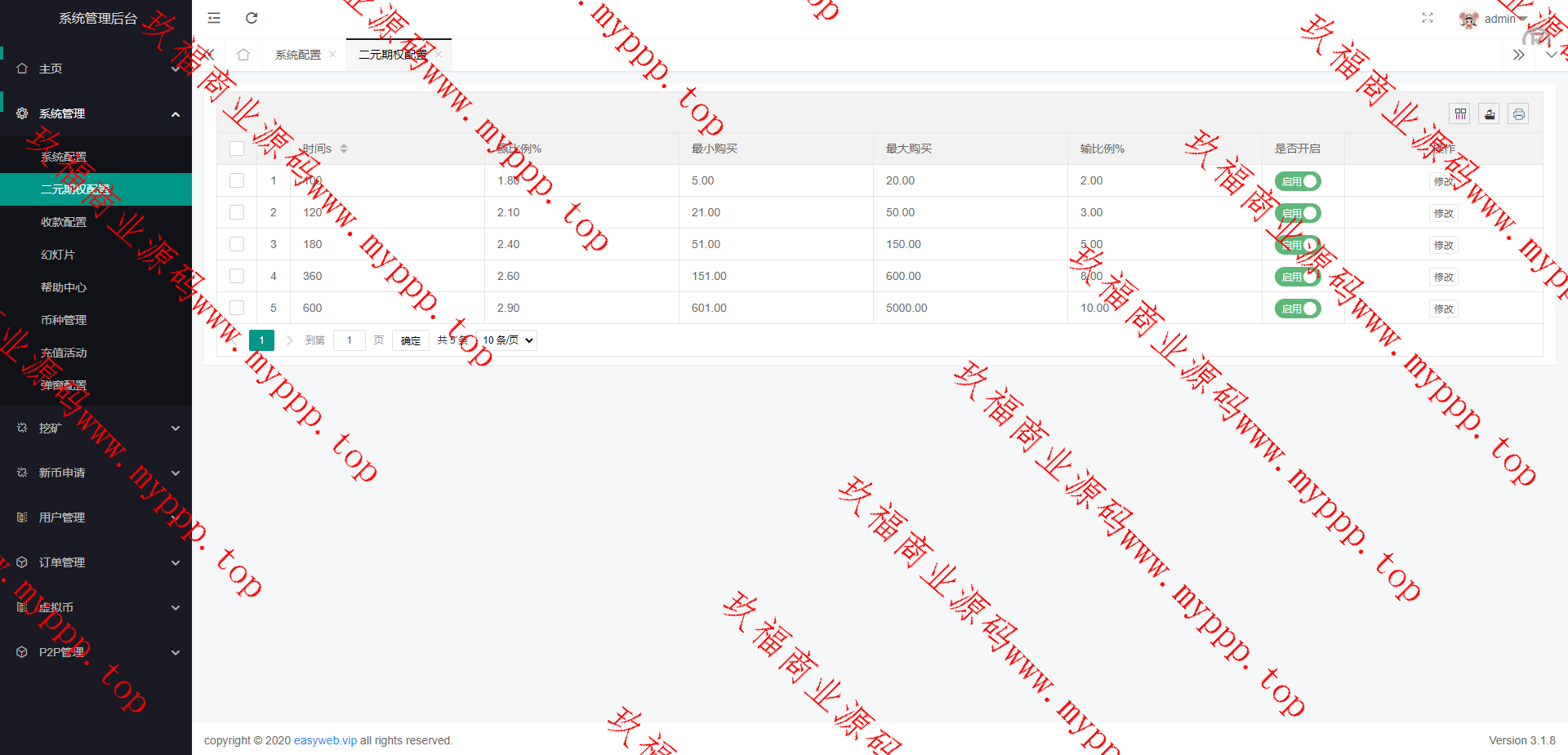Screen dimensions: 1568x755
Task: Click the export table icon
Action: (x=1490, y=114)
